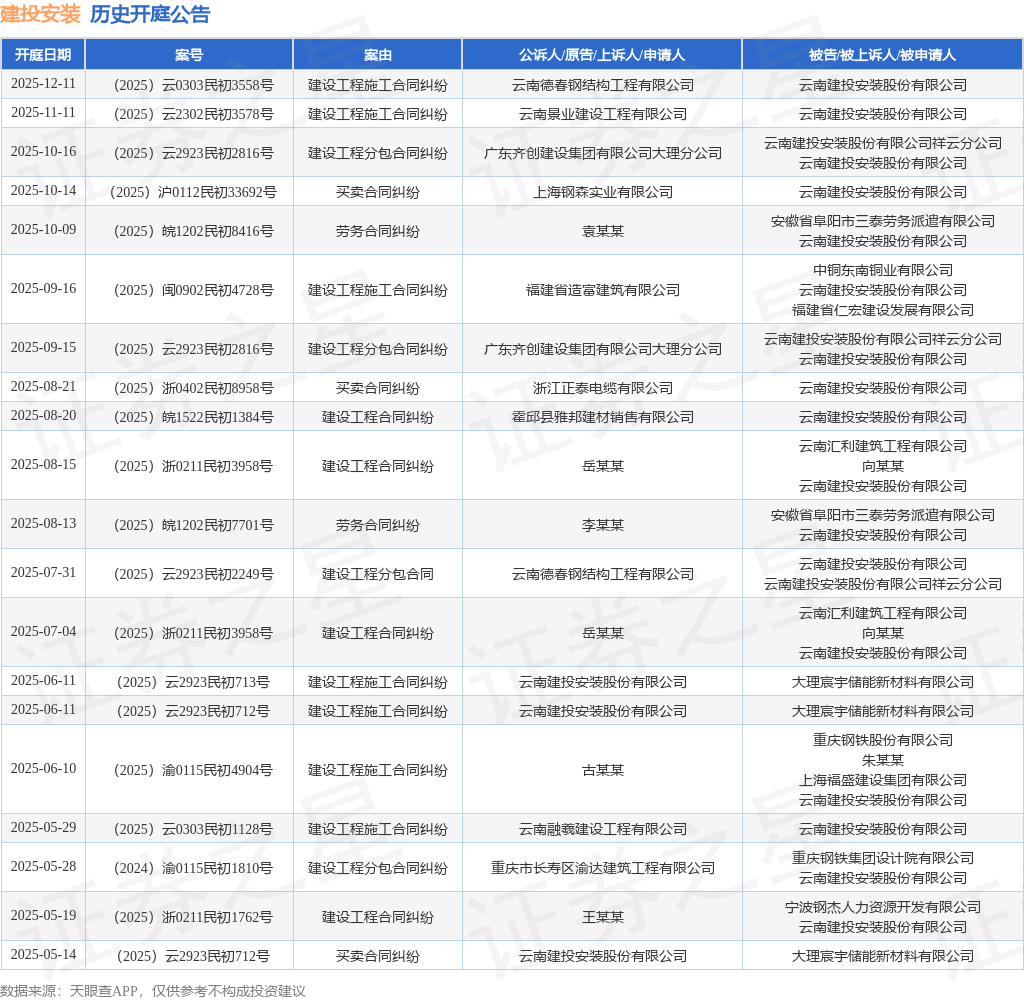The width and height of the screenshot is (1024, 1000).
Task: Select date cell 2025-08-21
Action: [43, 387]
